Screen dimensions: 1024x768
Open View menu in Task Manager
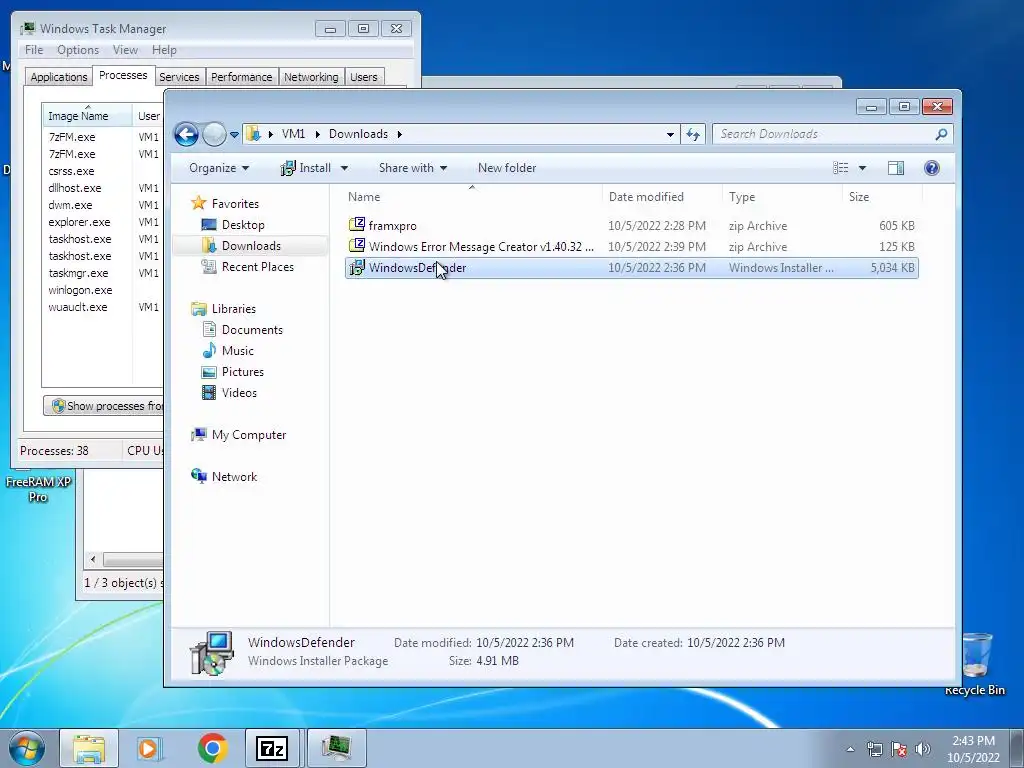coord(125,50)
